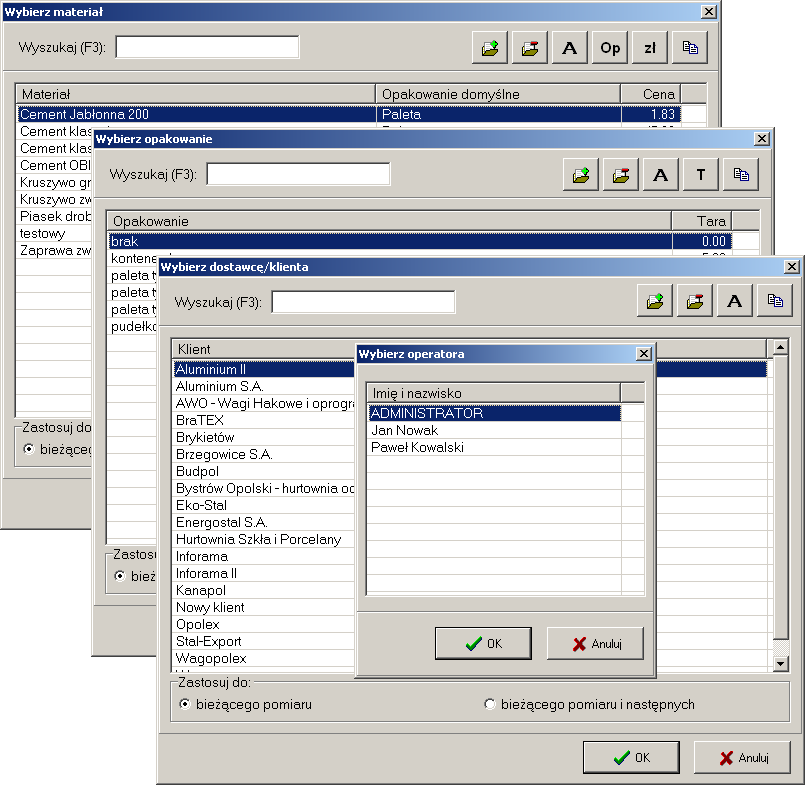Click Anuluj in Wybierz dostawcę/klienta window
This screenshot has width=806, height=786.
[x=742, y=757]
